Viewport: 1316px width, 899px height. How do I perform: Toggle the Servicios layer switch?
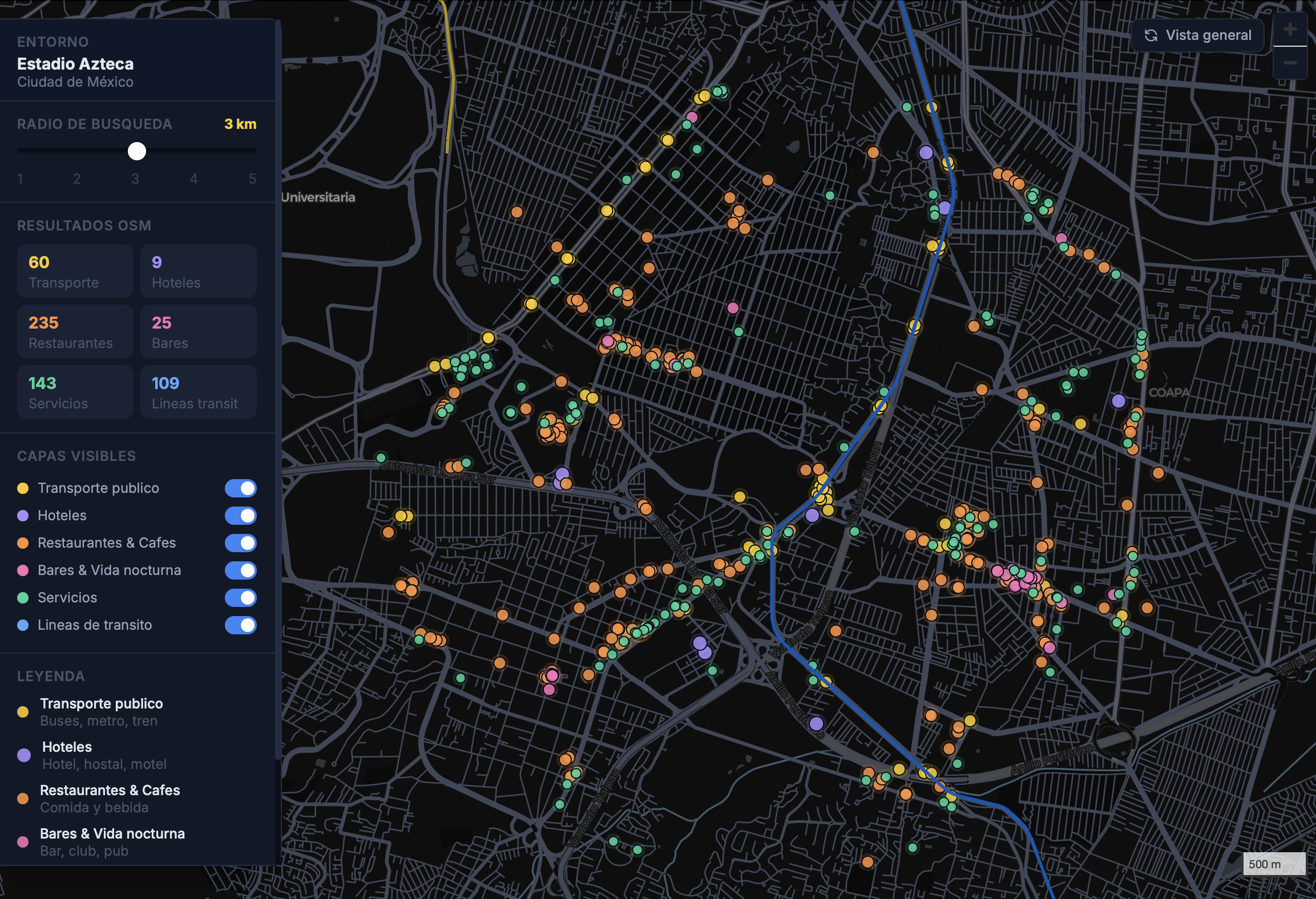tap(240, 598)
